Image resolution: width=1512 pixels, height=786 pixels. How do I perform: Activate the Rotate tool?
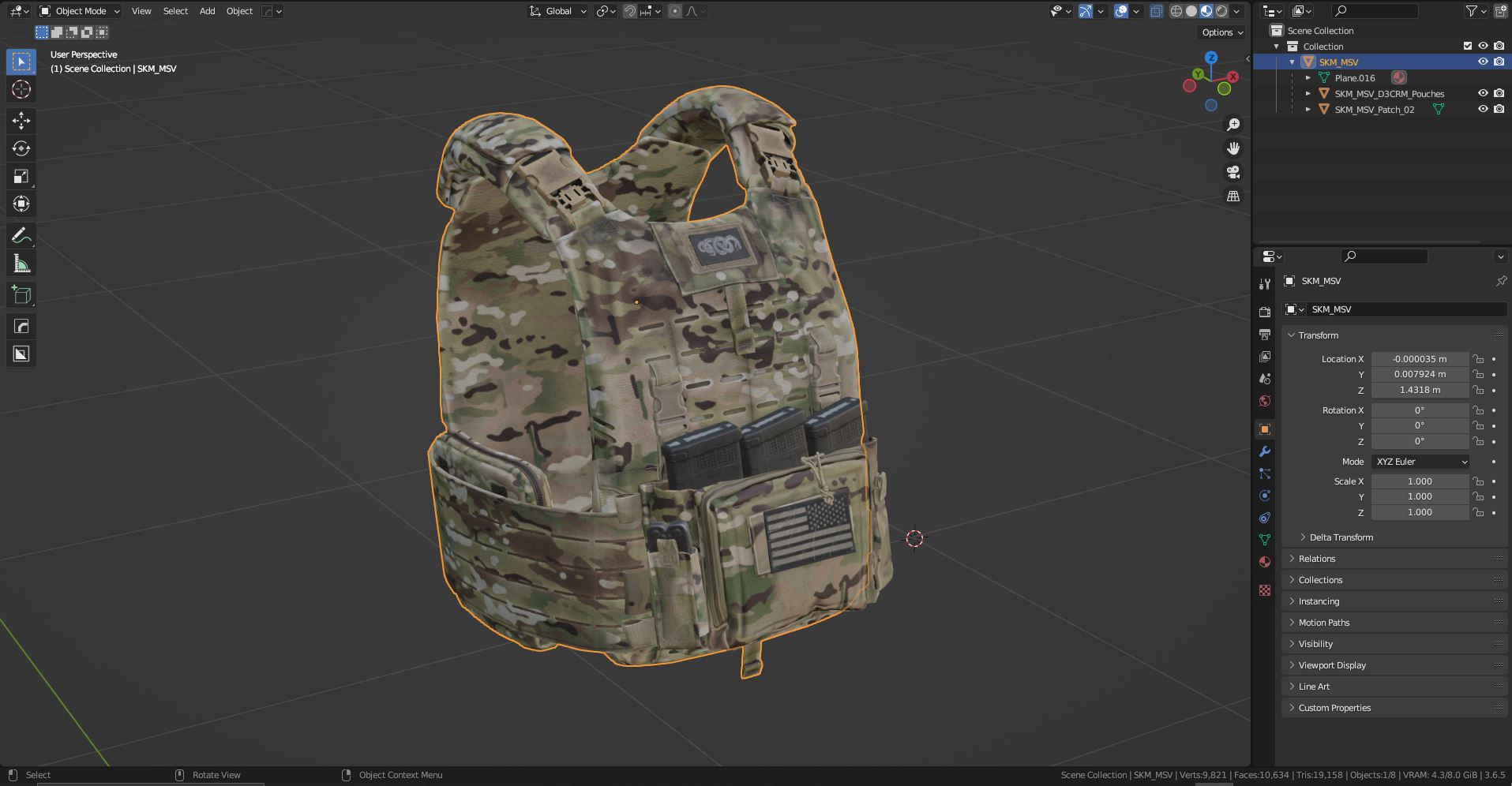[x=21, y=148]
